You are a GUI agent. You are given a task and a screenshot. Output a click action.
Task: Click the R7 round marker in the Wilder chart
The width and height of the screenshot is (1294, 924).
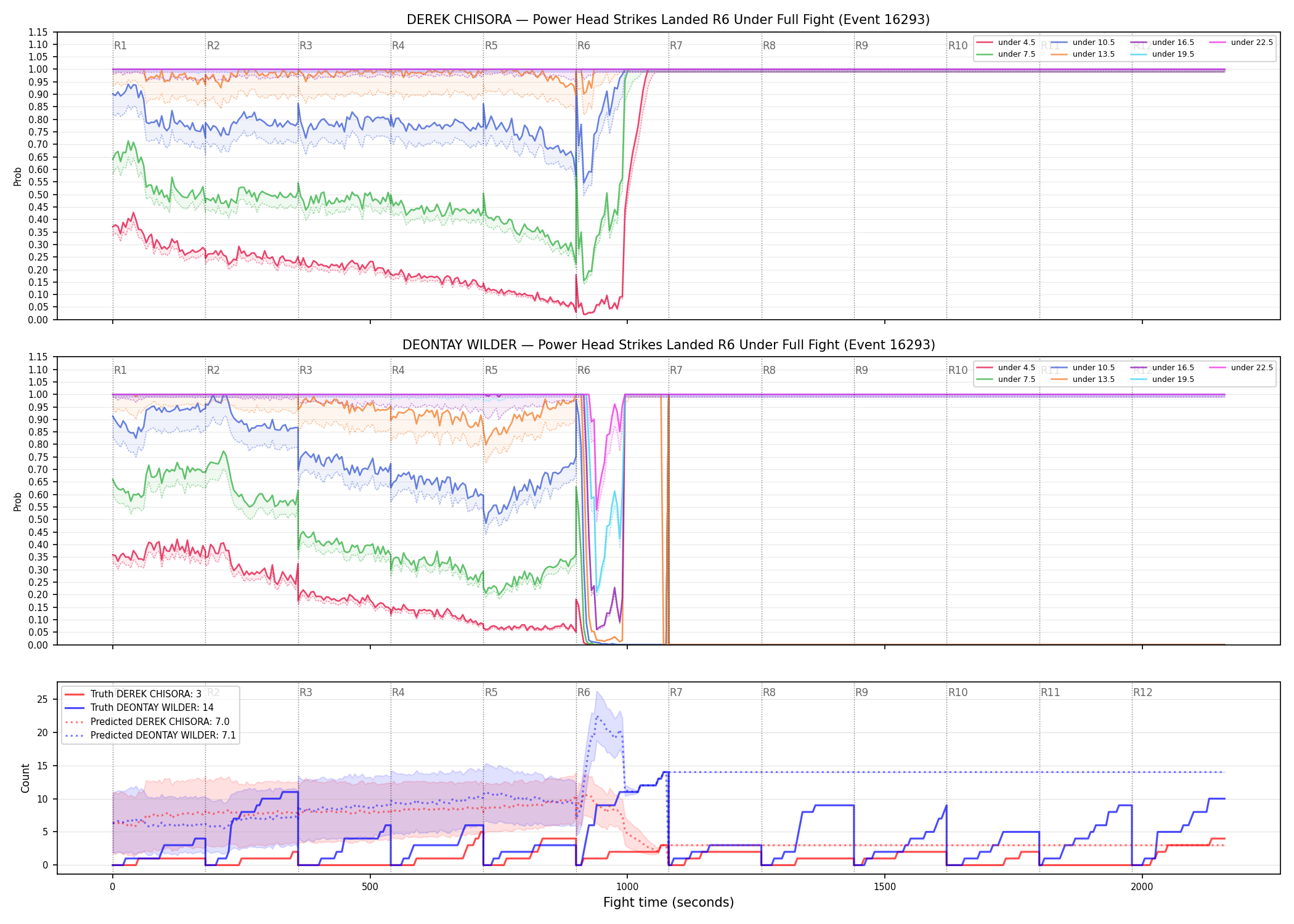(676, 370)
